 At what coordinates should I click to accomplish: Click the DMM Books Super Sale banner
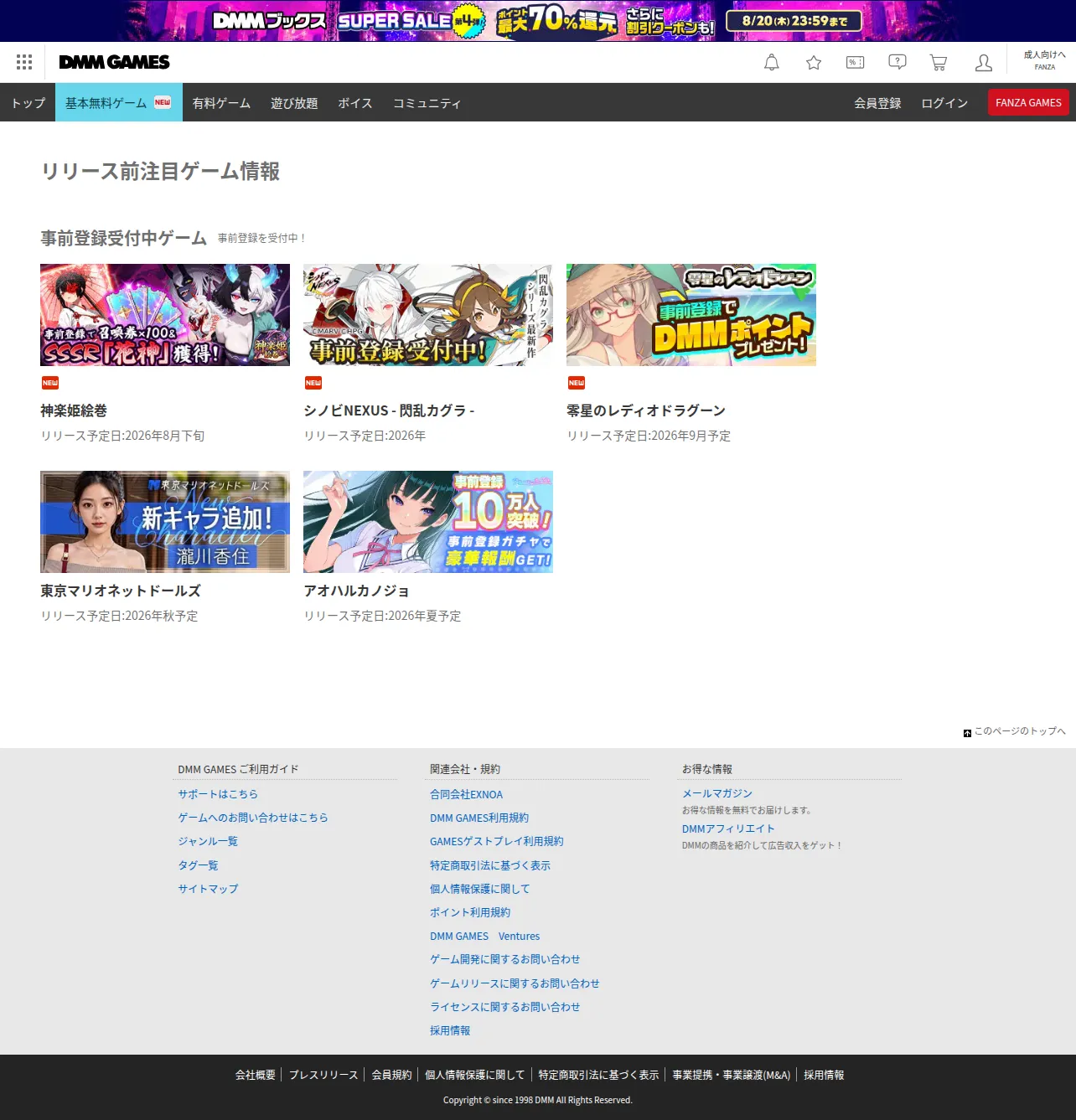(538, 21)
